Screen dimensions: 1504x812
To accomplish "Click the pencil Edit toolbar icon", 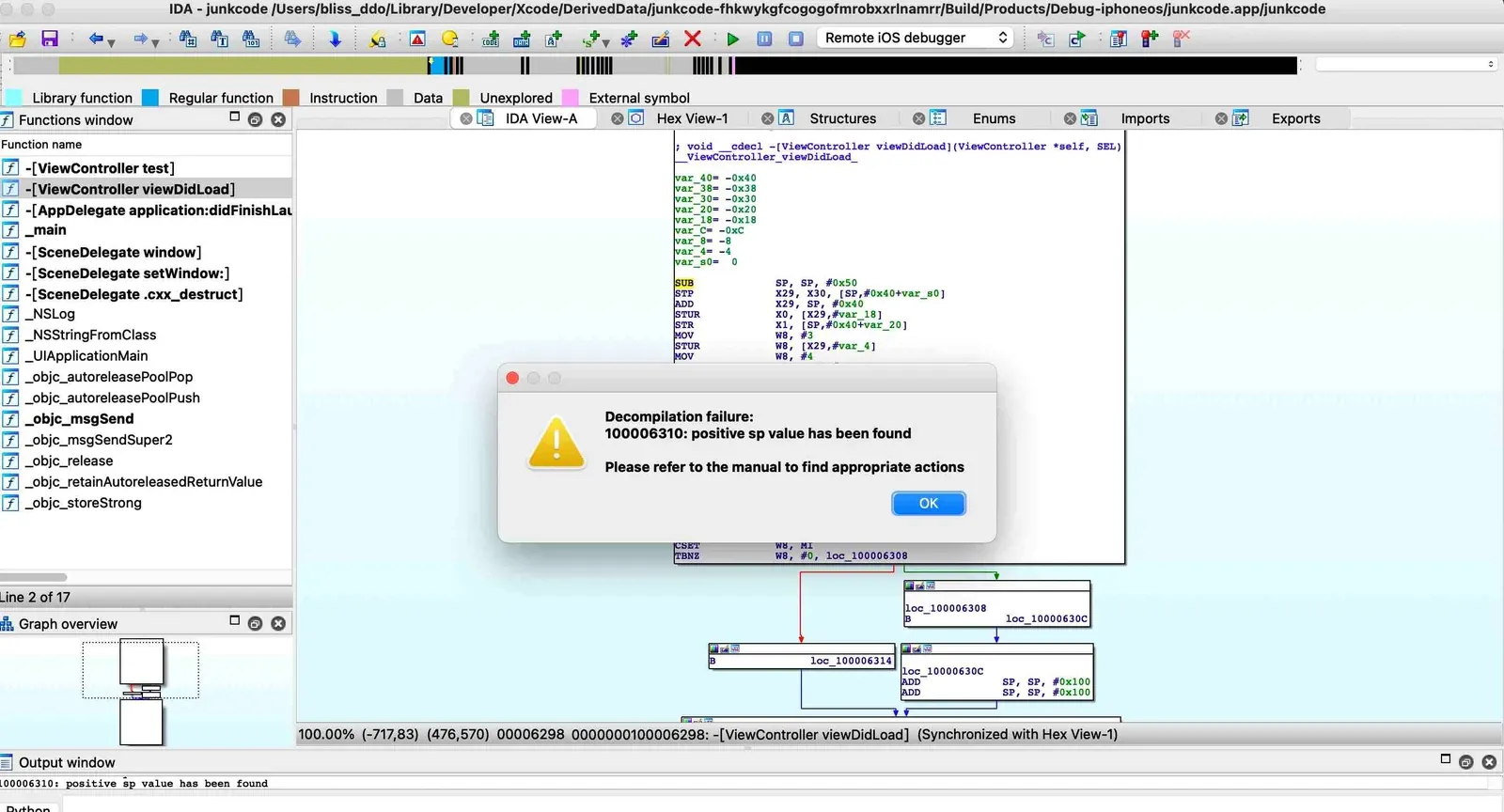I will pyautogui.click(x=661, y=39).
